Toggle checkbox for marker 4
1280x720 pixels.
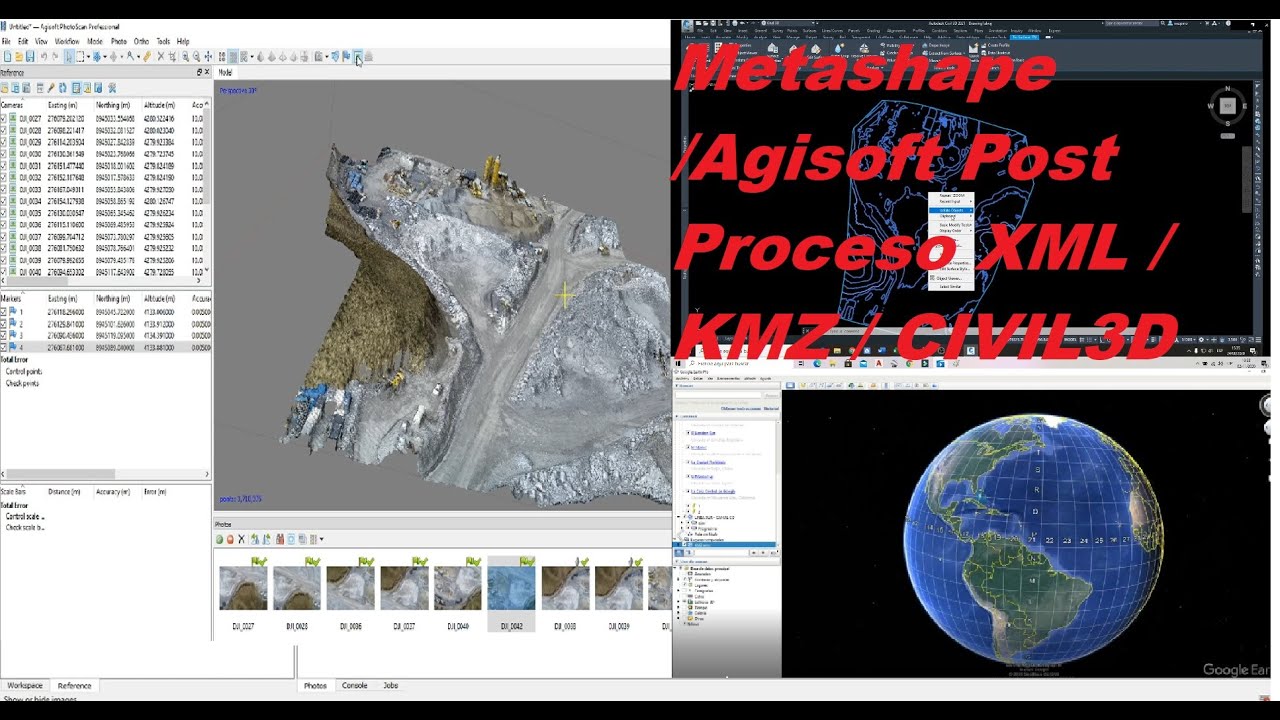(x=4, y=347)
